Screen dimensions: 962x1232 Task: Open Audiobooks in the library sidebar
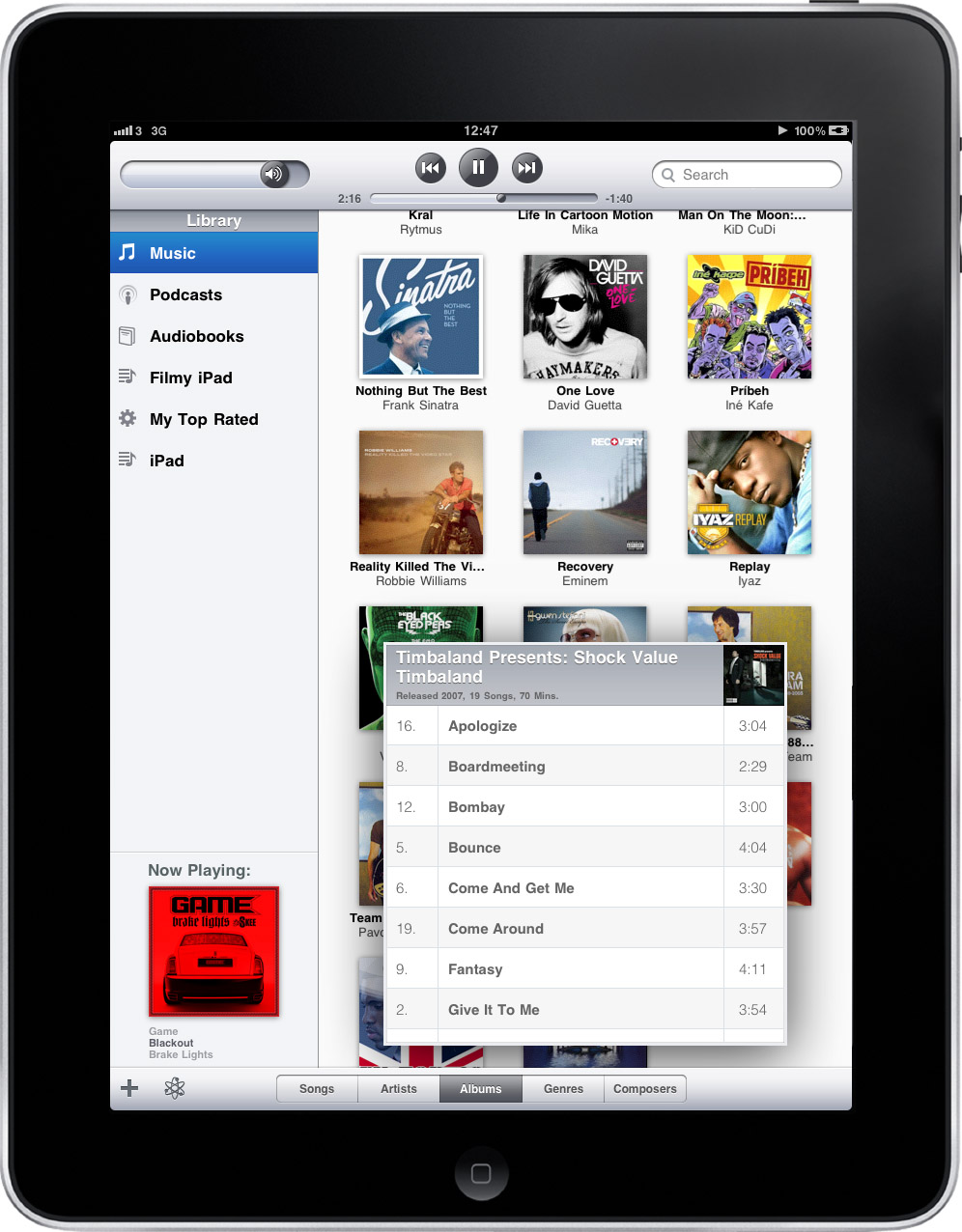pos(196,336)
